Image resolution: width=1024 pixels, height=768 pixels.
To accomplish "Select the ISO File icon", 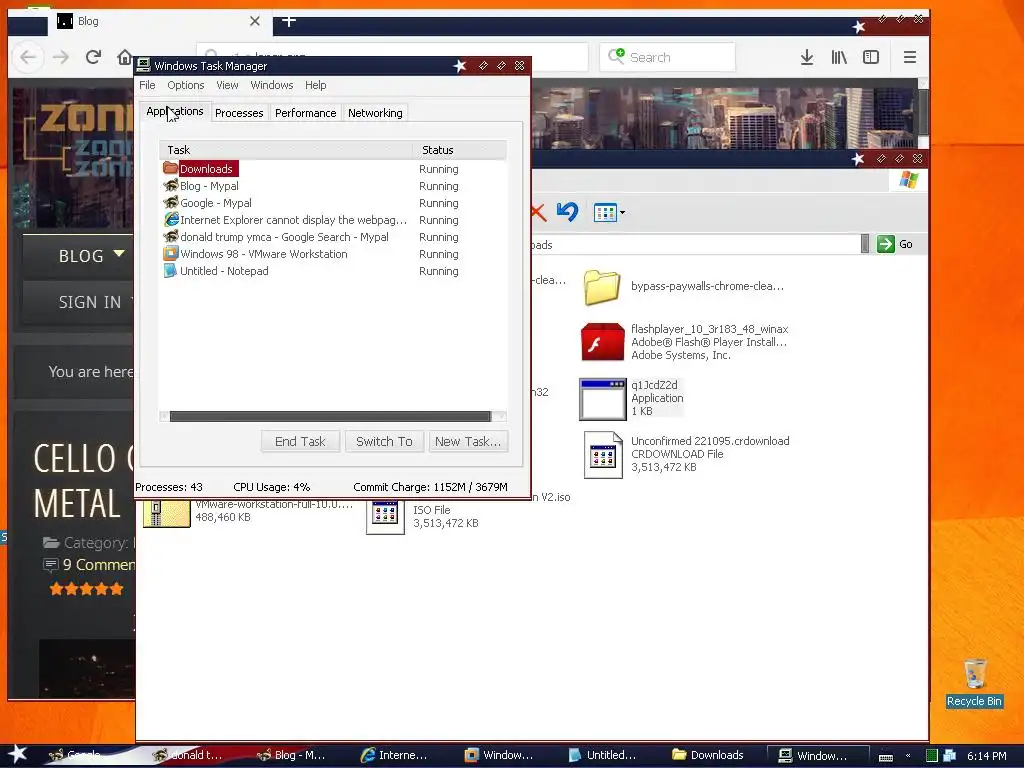I will coord(385,516).
